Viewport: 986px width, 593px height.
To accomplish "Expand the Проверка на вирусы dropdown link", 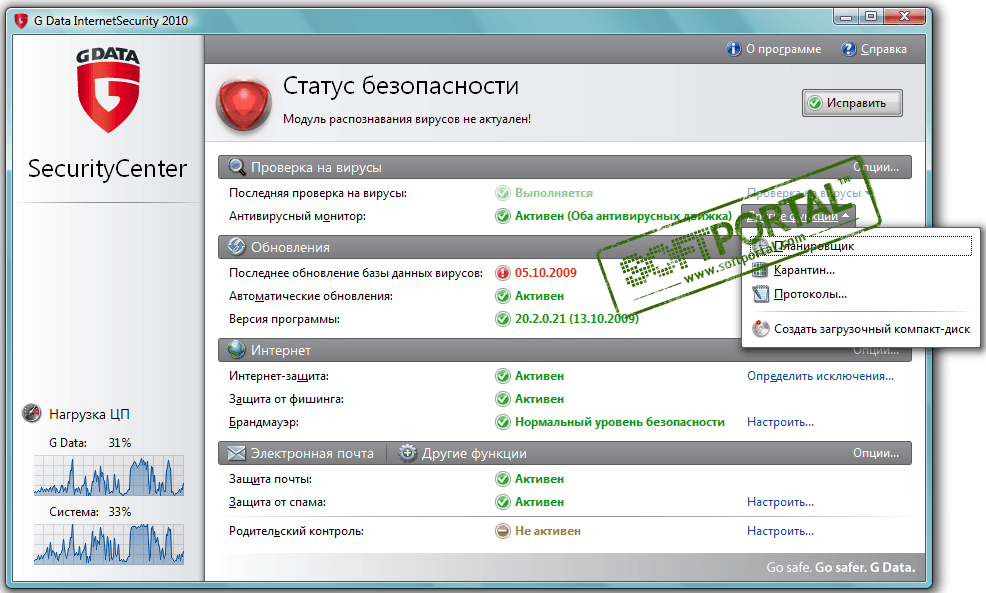I will 809,193.
